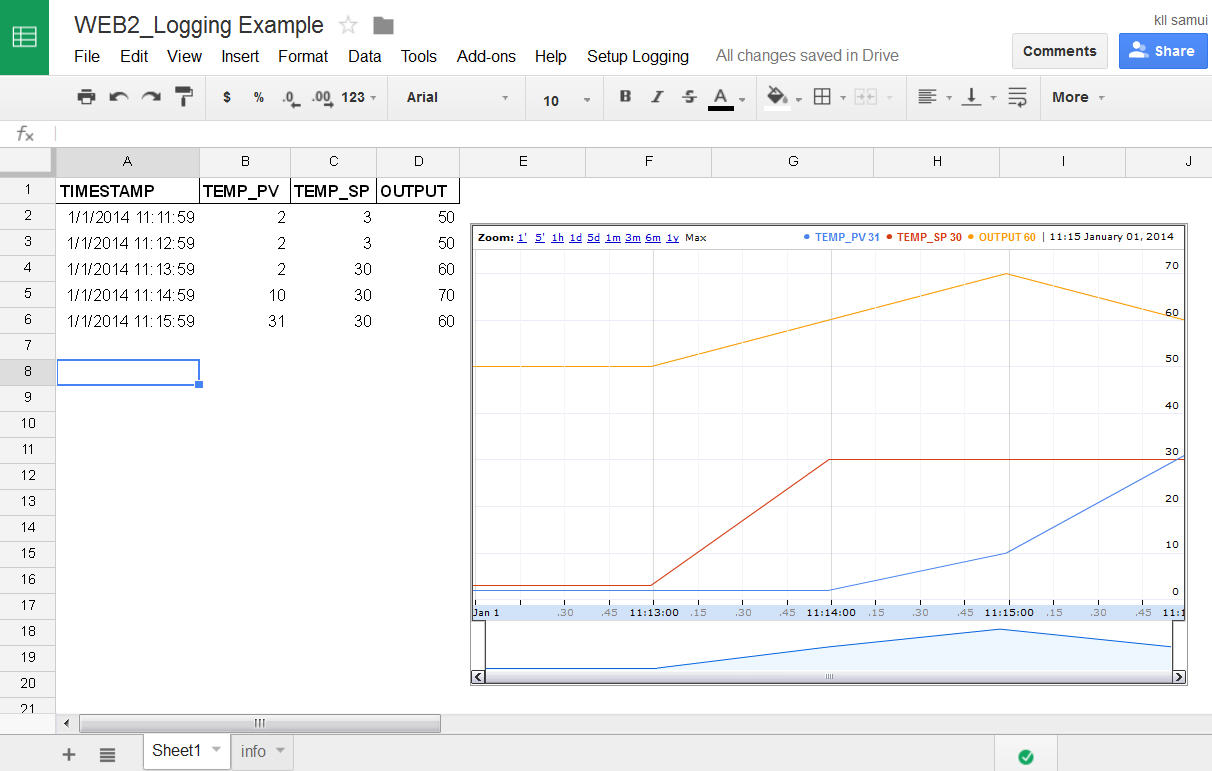This screenshot has width=1212, height=771.
Task: Open the move-to-folder icon
Action: (383, 26)
